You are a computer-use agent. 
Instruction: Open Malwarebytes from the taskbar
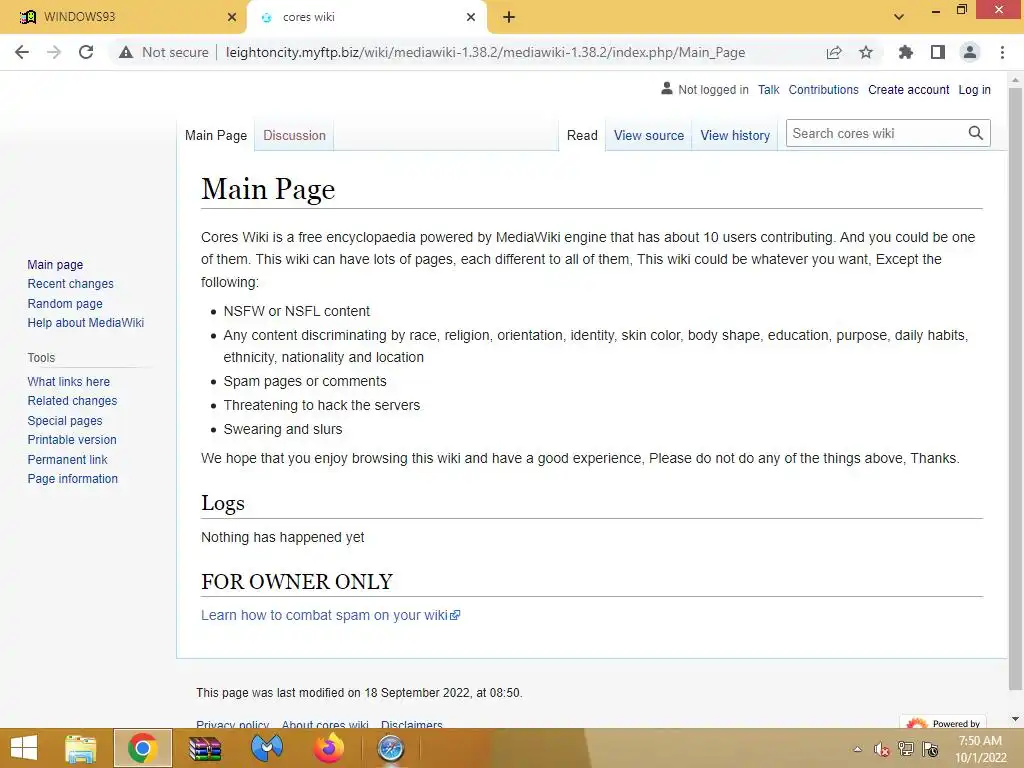(x=267, y=748)
